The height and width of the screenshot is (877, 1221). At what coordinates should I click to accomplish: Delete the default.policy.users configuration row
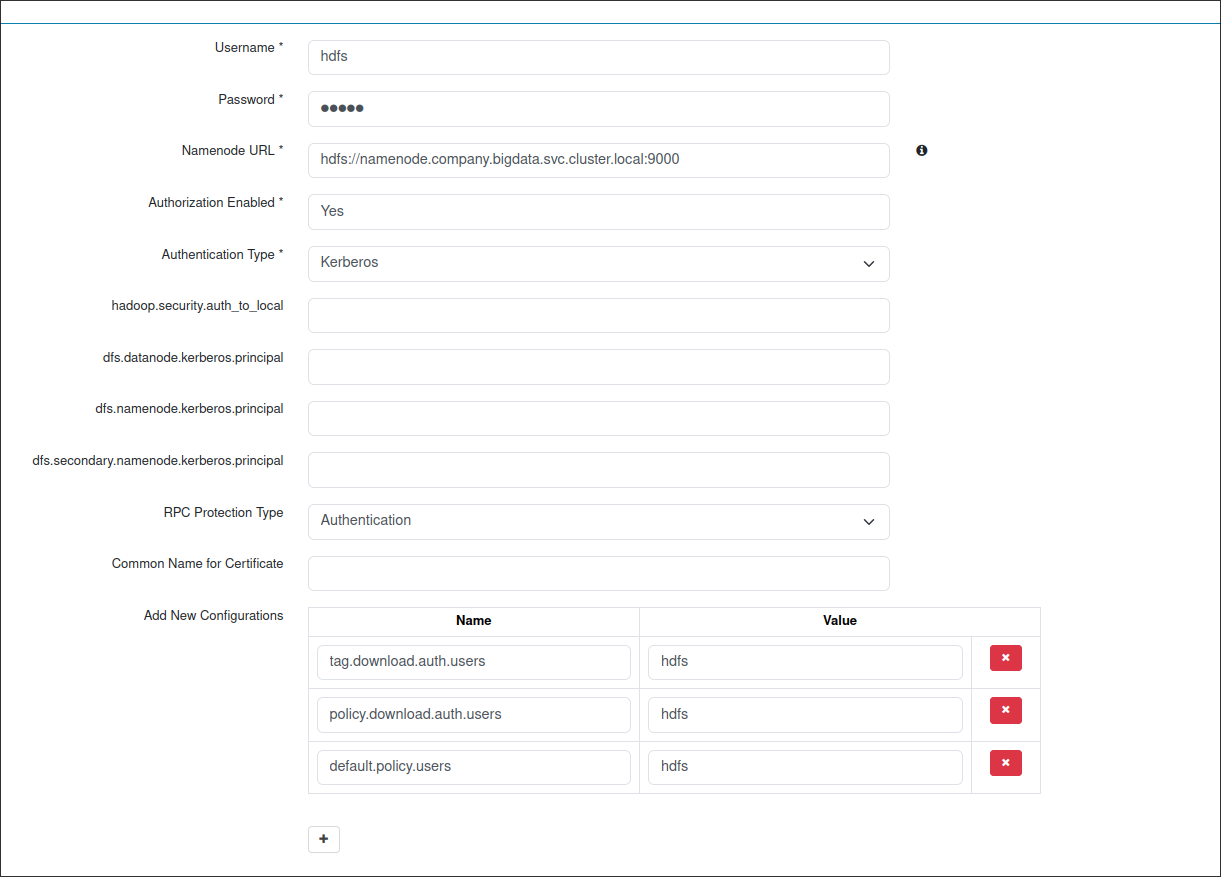coord(1005,763)
